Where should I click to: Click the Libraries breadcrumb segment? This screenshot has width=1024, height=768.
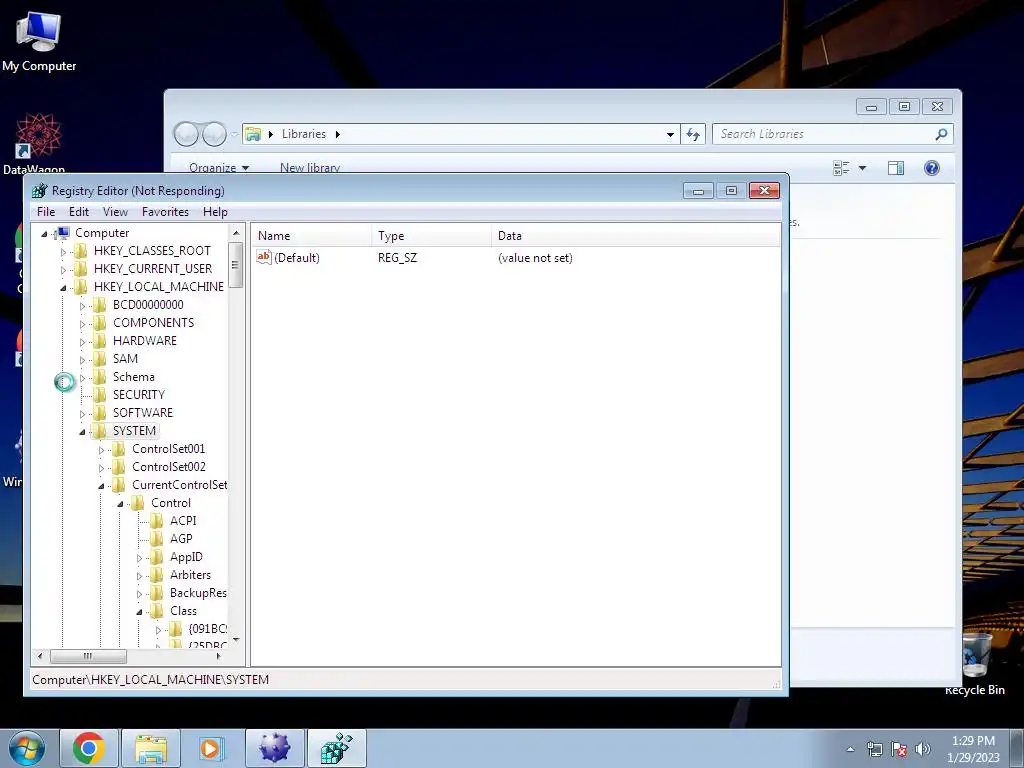tap(304, 134)
